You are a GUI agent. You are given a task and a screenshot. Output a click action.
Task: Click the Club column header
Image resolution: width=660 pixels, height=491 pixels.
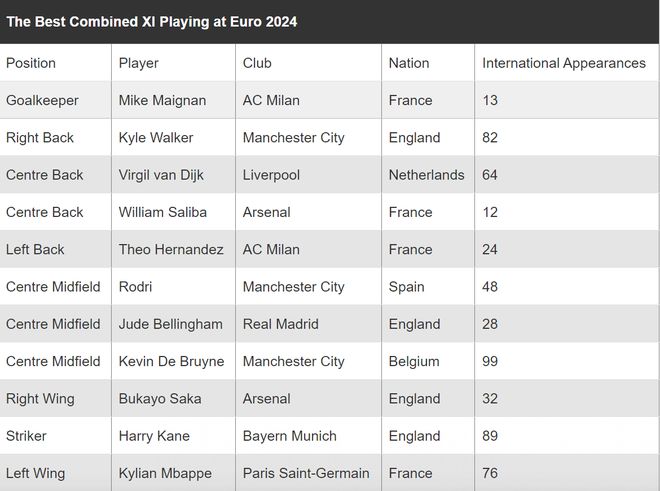click(257, 63)
